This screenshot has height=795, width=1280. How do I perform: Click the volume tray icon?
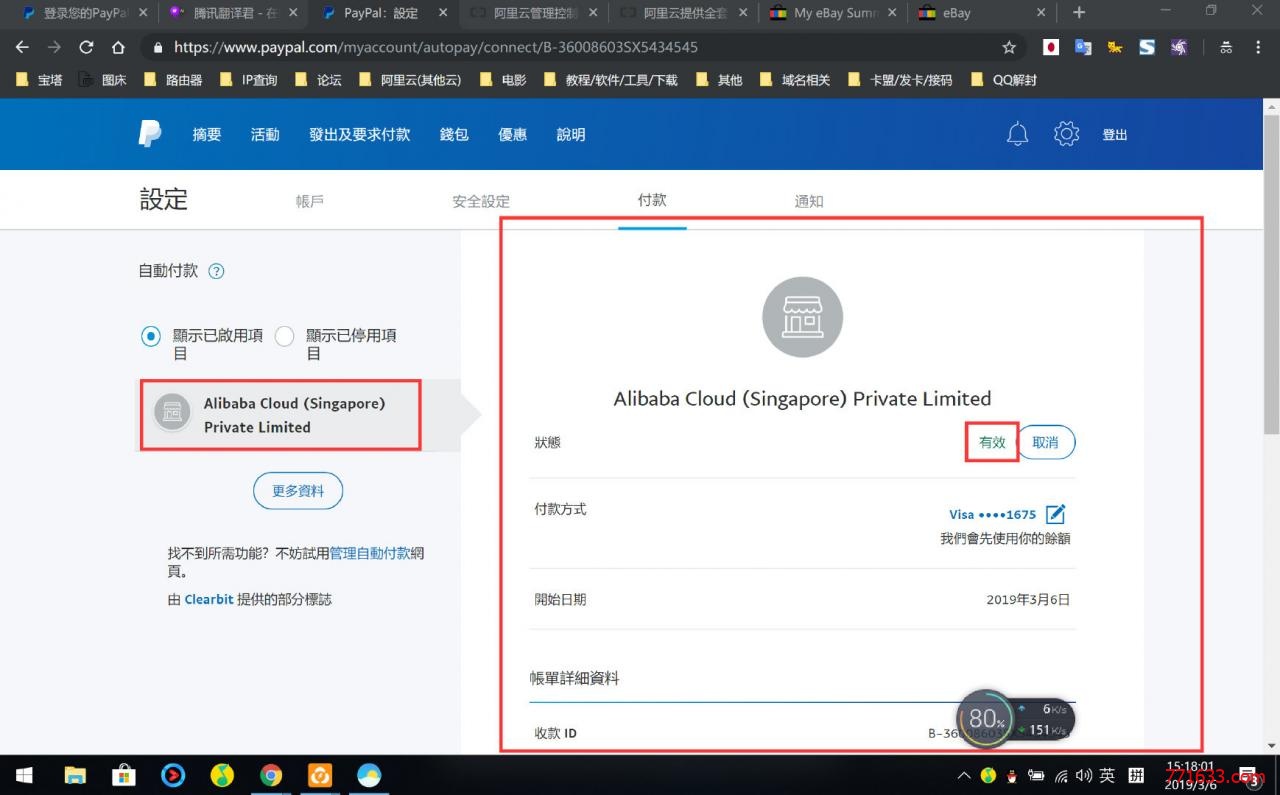pyautogui.click(x=1084, y=775)
